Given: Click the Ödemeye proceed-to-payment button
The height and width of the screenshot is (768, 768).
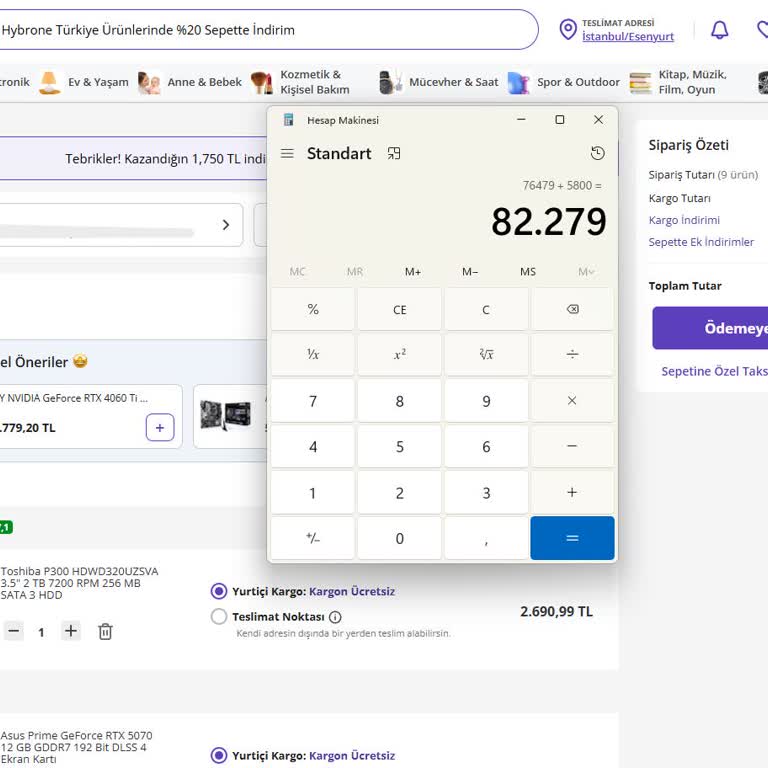Looking at the screenshot, I should (x=710, y=328).
